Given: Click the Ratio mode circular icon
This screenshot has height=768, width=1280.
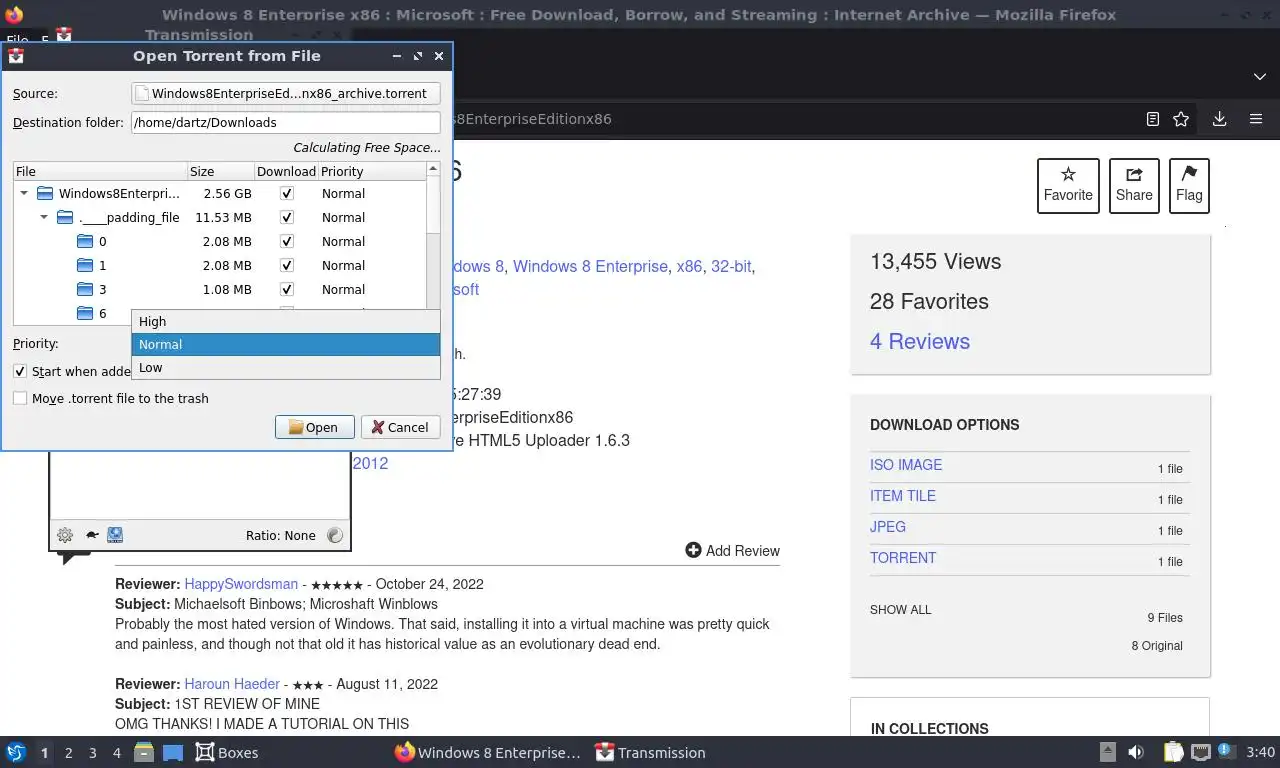Looking at the screenshot, I should point(335,535).
